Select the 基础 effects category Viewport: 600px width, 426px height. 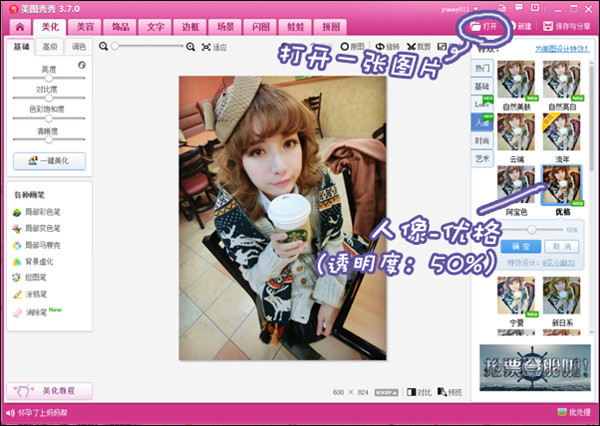482,86
